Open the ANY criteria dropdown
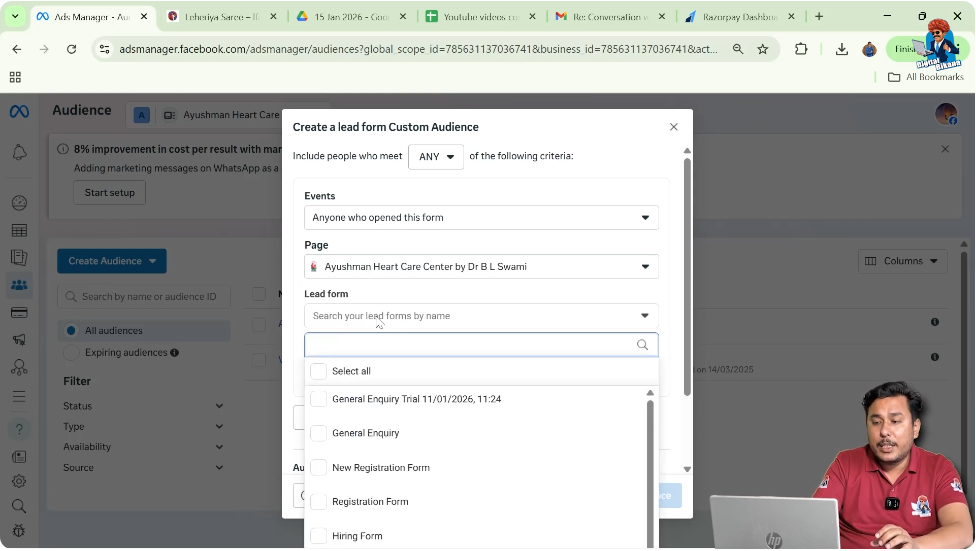The image size is (976, 551). (x=436, y=156)
